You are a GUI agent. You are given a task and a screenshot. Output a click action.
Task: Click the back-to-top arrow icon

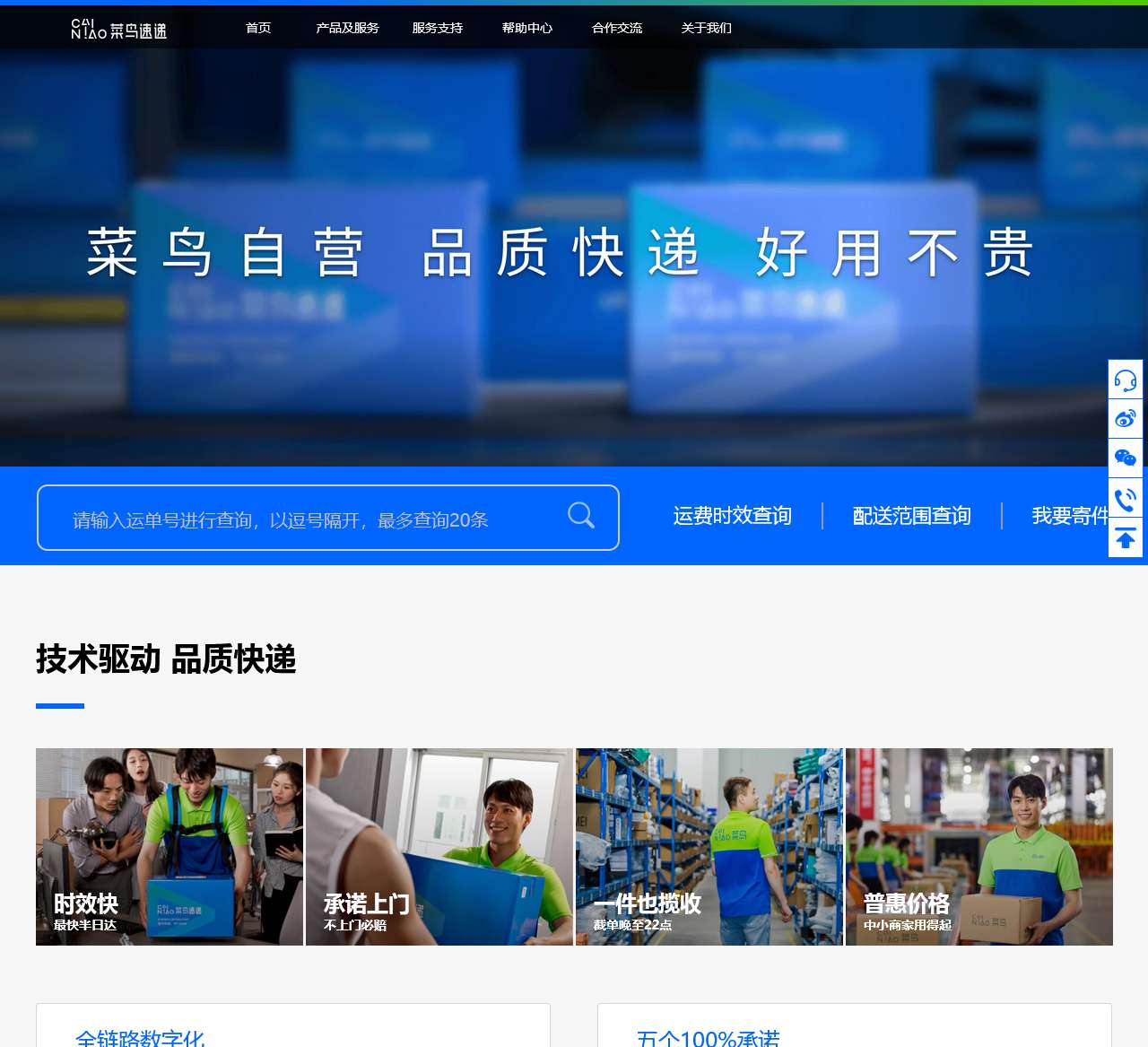tap(1126, 537)
